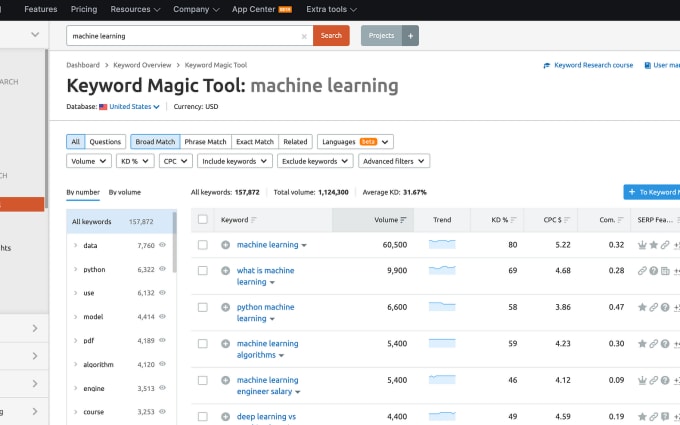
Task: Check 'machine learning engineer salary' checkbox
Action: click(203, 380)
